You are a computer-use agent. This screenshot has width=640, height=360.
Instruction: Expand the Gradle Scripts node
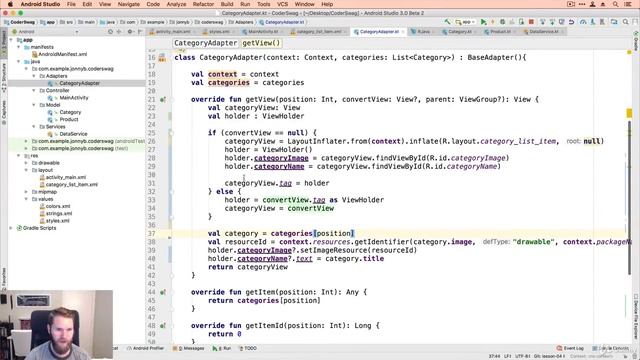pos(11,228)
